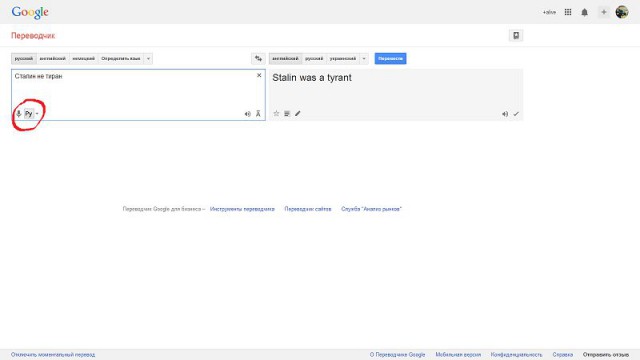This screenshot has width=640, height=360.
Task: Select русский as source language
Action: click(24, 58)
